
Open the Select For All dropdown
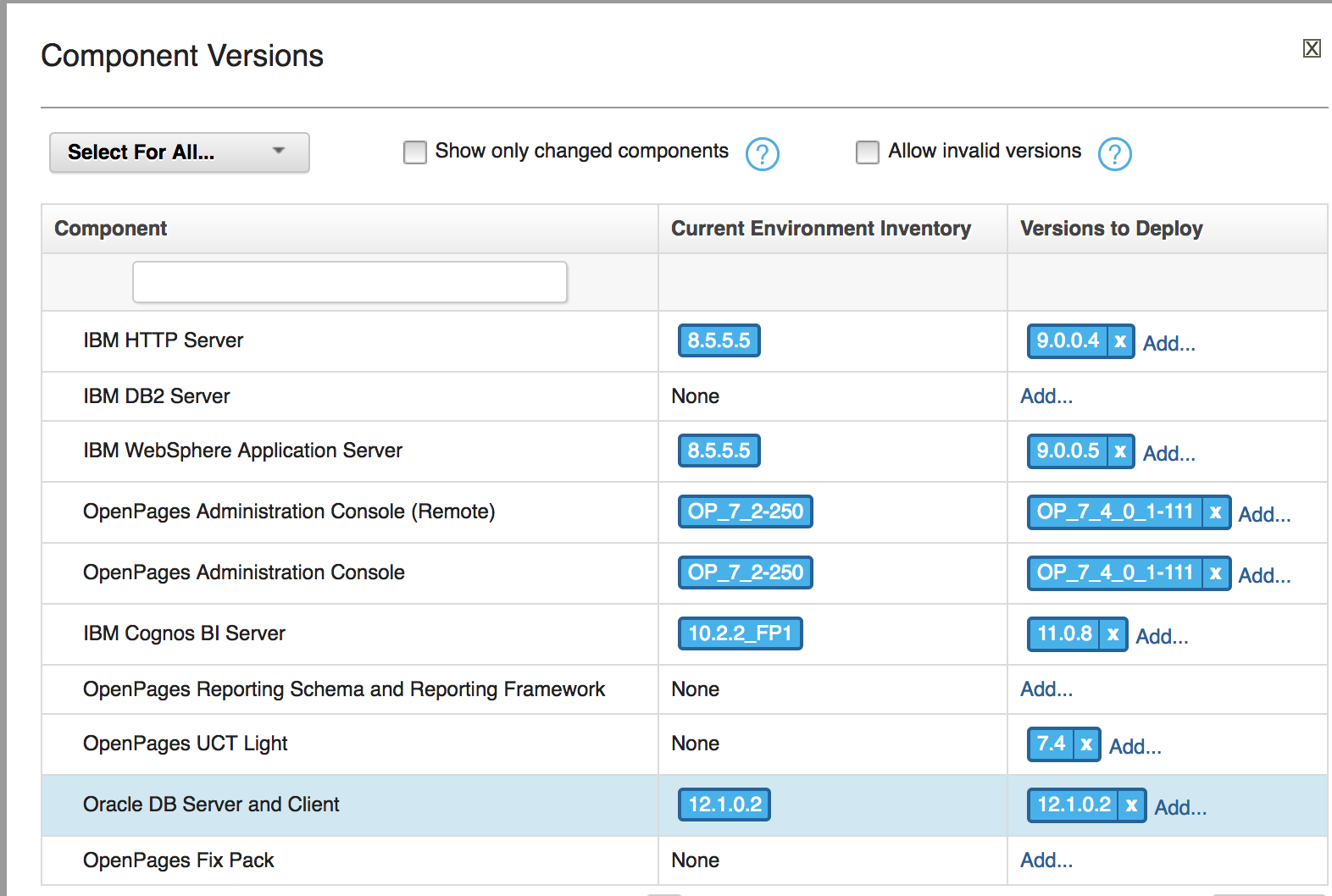pos(179,152)
